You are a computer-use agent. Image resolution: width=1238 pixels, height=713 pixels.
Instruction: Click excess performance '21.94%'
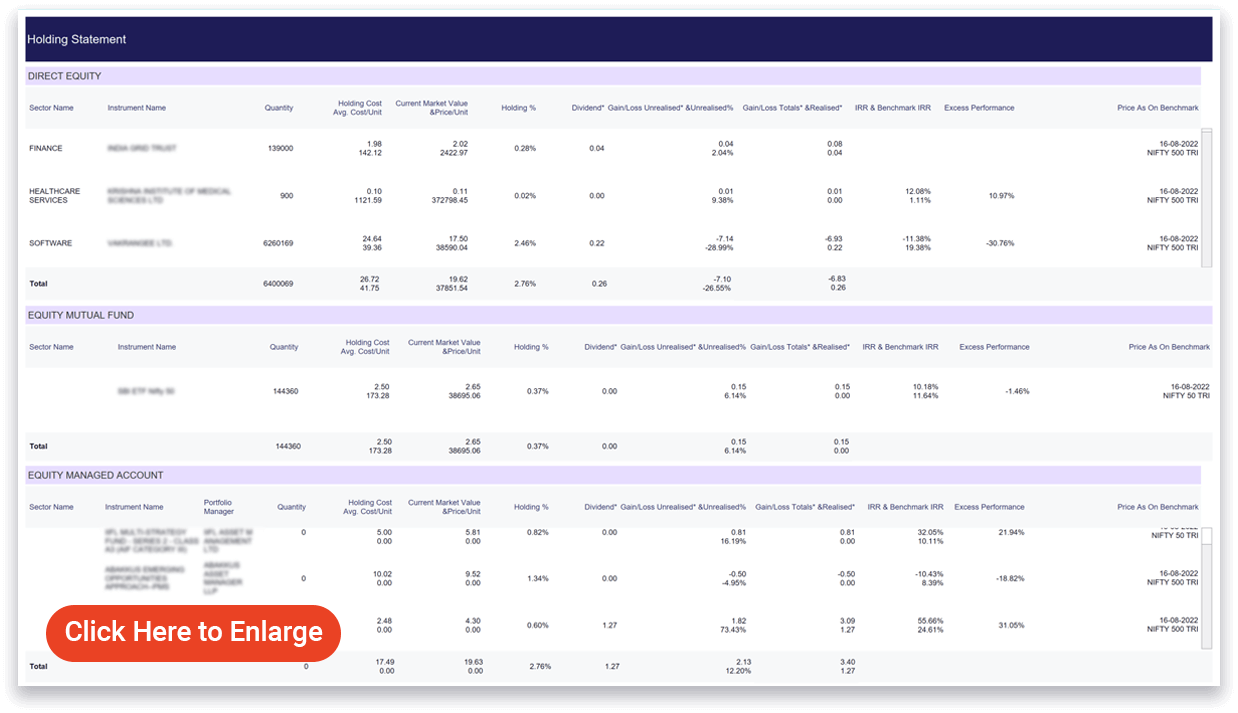point(1011,532)
